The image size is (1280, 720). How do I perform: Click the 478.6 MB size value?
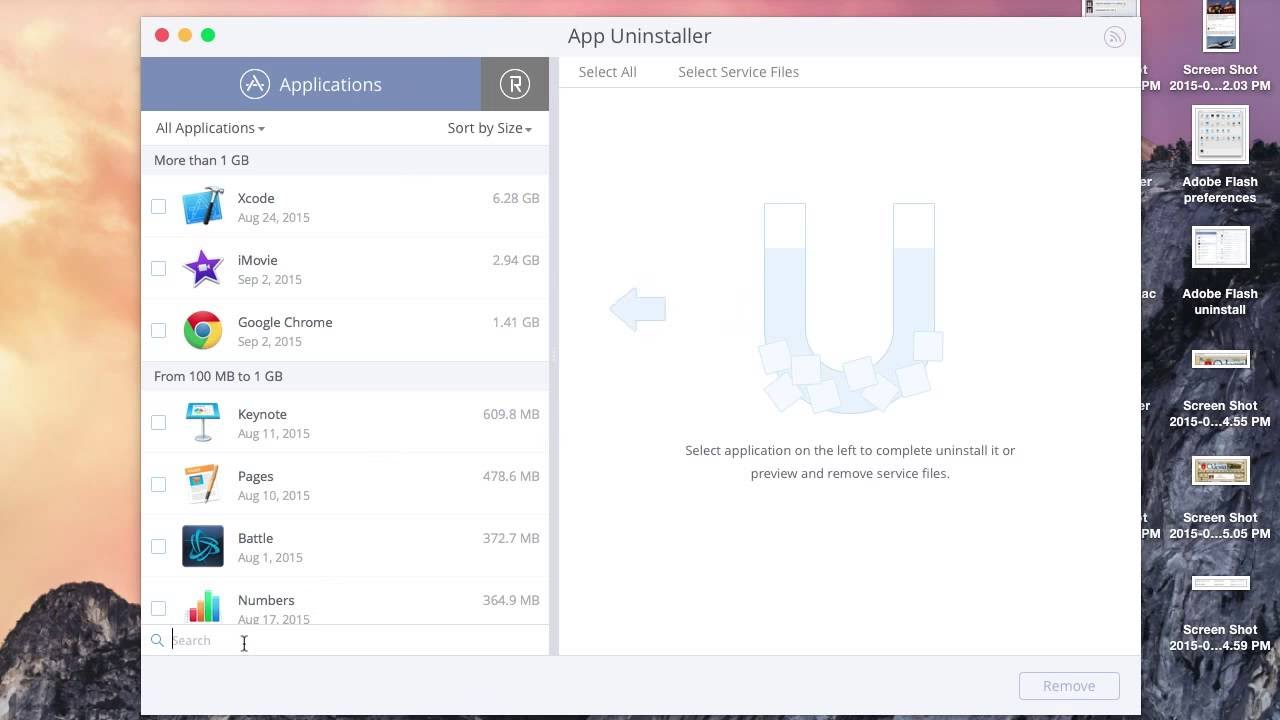pyautogui.click(x=511, y=476)
